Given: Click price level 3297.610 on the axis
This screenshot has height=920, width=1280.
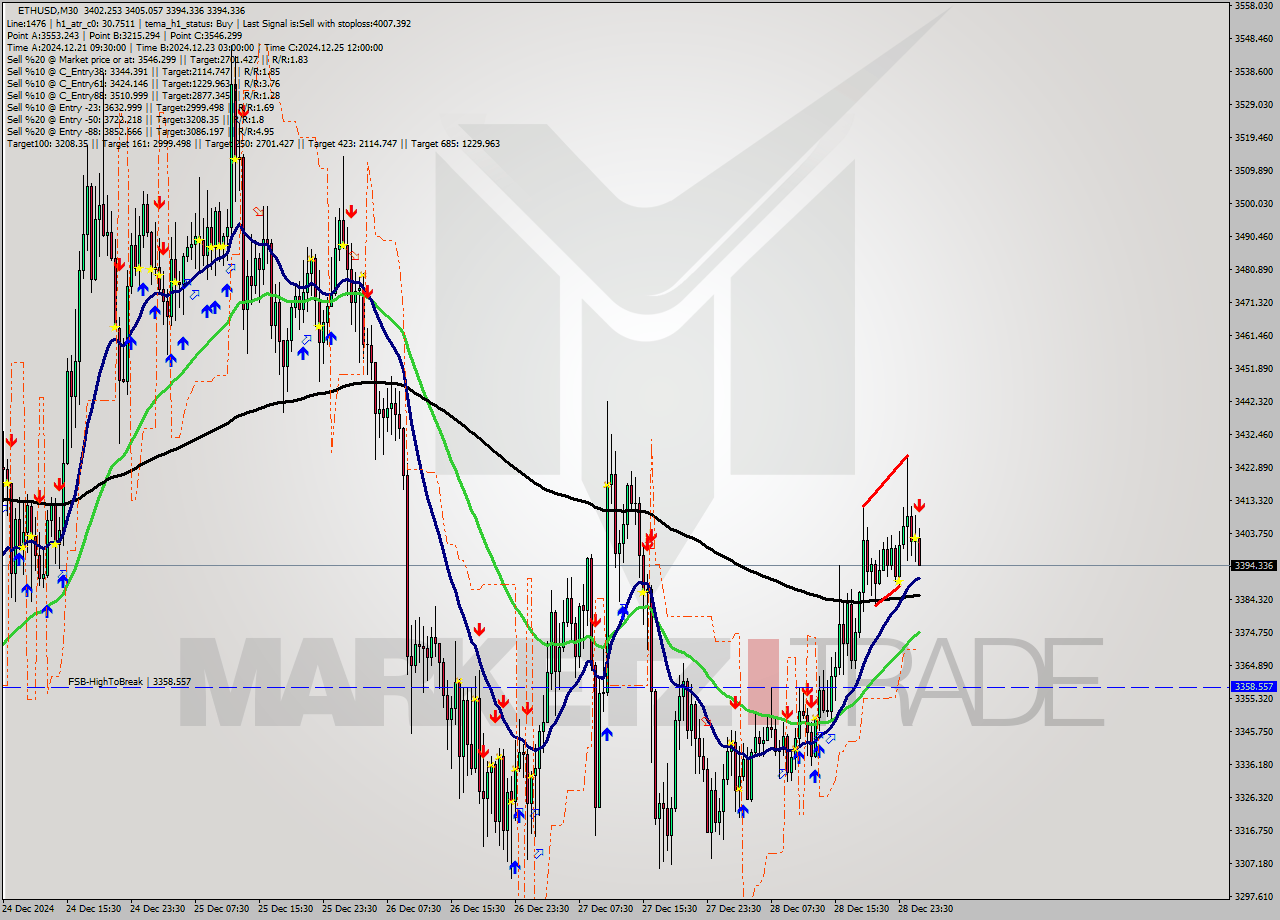Looking at the screenshot, I should coord(1253,896).
